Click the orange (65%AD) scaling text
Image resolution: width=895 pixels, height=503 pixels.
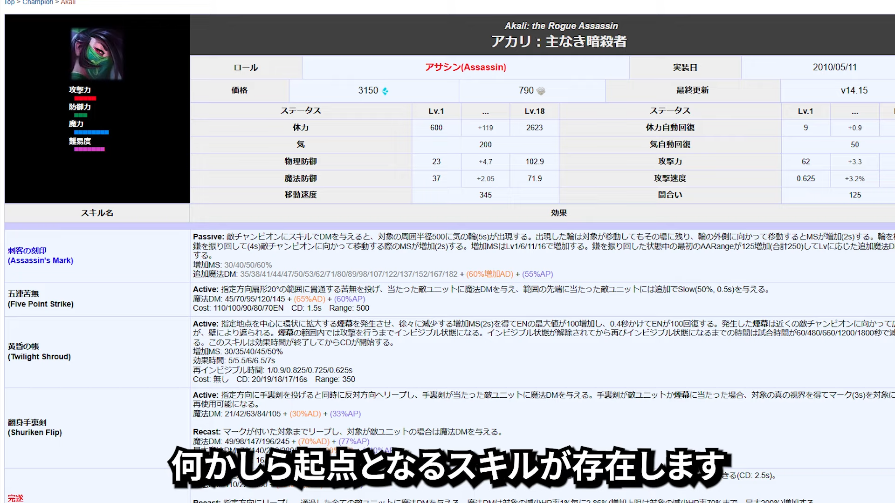[309, 299]
